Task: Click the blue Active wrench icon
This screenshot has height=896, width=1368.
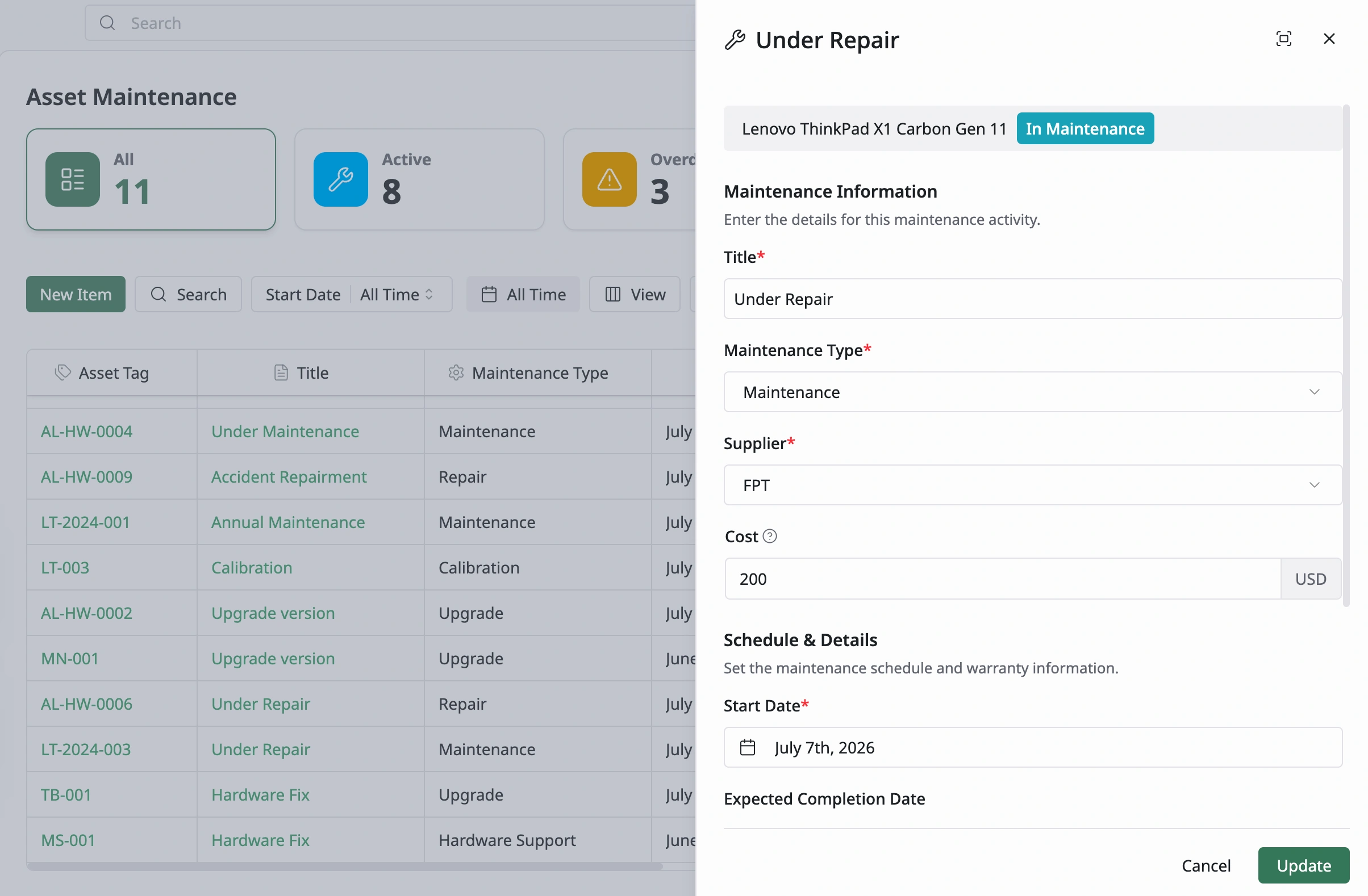Action: click(x=341, y=179)
